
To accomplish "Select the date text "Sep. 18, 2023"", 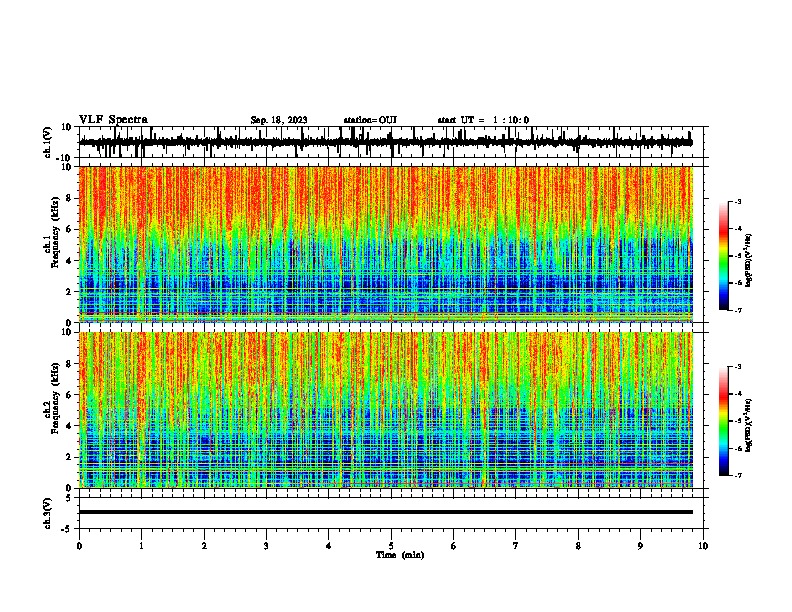I will (x=279, y=120).
